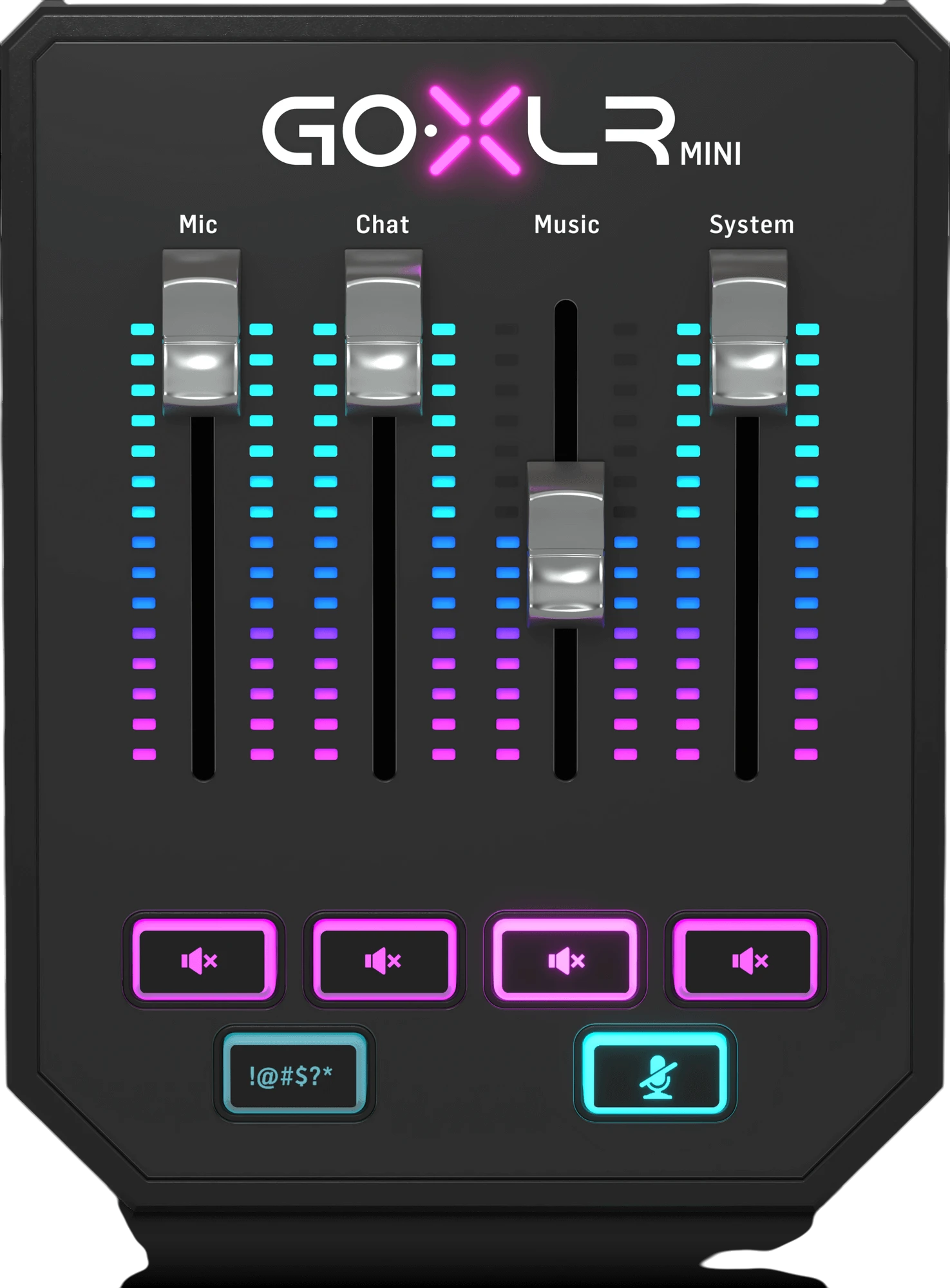Click the MINI text in logo
This screenshot has height=1288, width=950.
pos(711,155)
